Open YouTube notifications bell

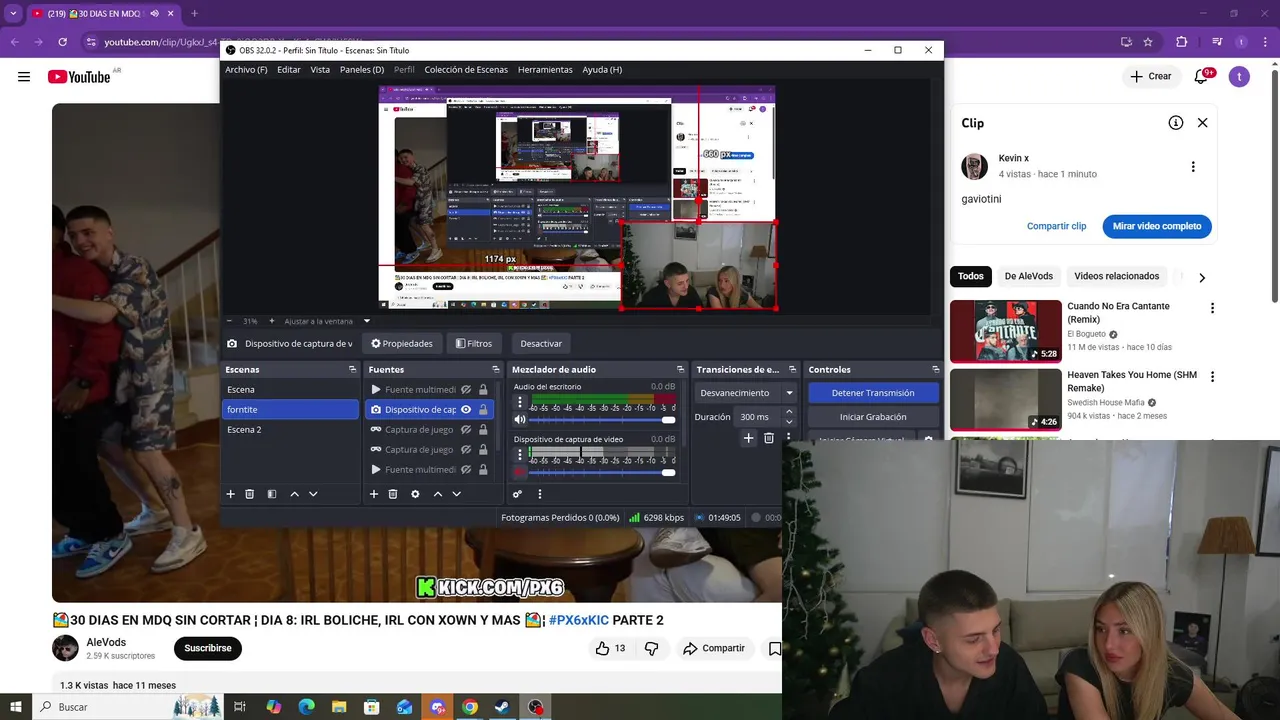(x=1202, y=77)
